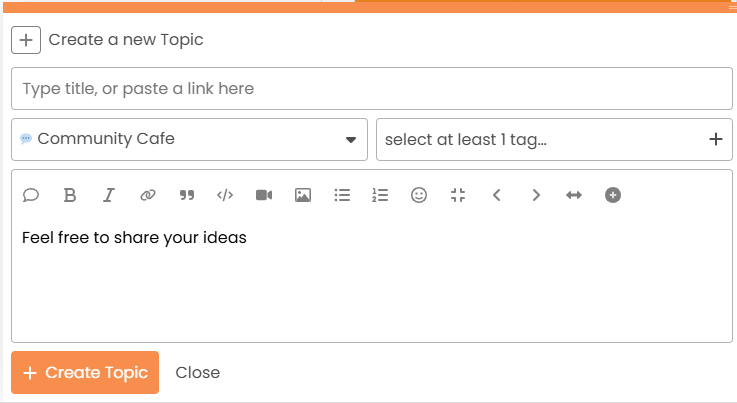This screenshot has height=403, width=737.
Task: Insert a hyperlink with link icon
Action: (148, 195)
